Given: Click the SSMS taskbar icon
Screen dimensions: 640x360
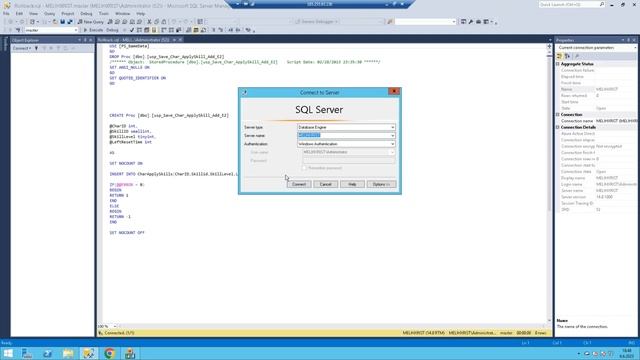Looking at the screenshot, I should (89, 353).
